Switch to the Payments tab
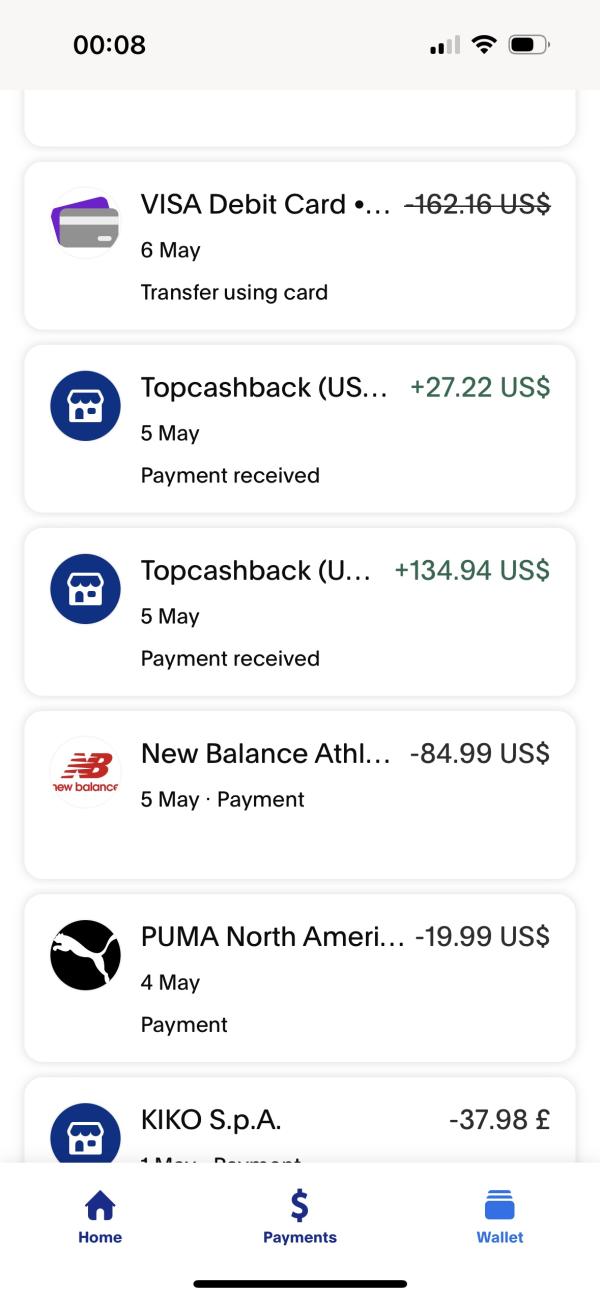Screen dimensions: 600x1300 tap(300, 1218)
